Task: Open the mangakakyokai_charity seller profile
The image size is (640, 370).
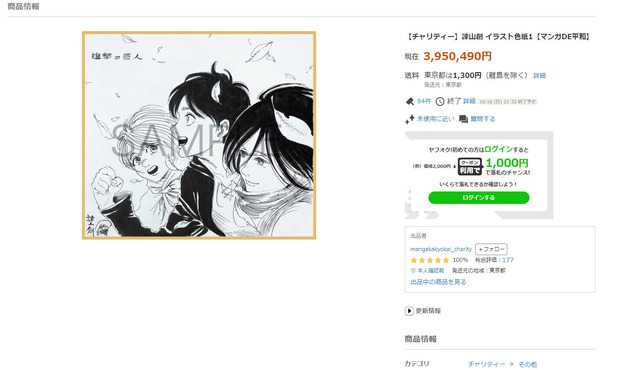Action: [x=441, y=249]
